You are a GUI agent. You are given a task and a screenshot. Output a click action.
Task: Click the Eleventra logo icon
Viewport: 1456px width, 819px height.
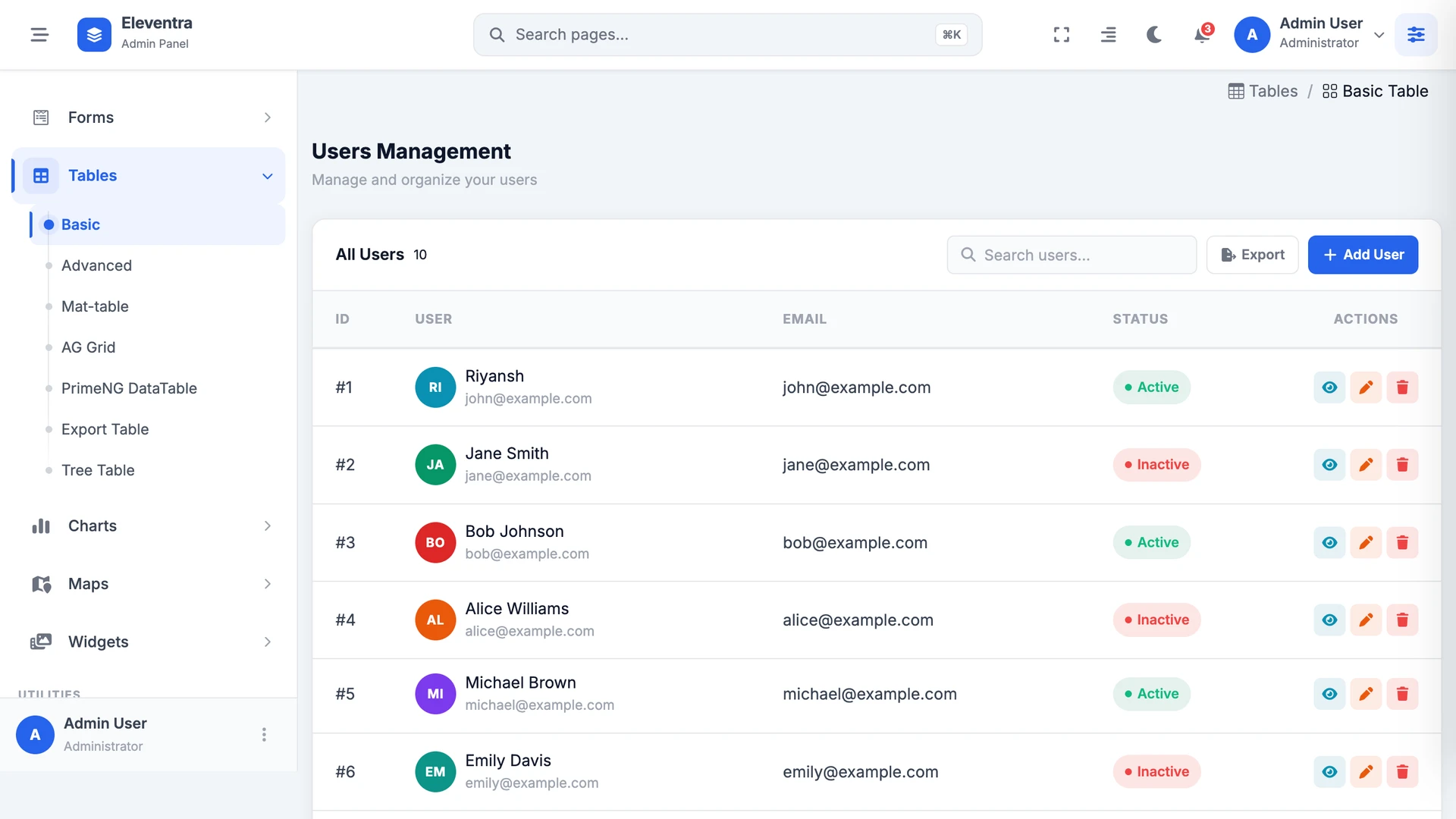tap(94, 35)
